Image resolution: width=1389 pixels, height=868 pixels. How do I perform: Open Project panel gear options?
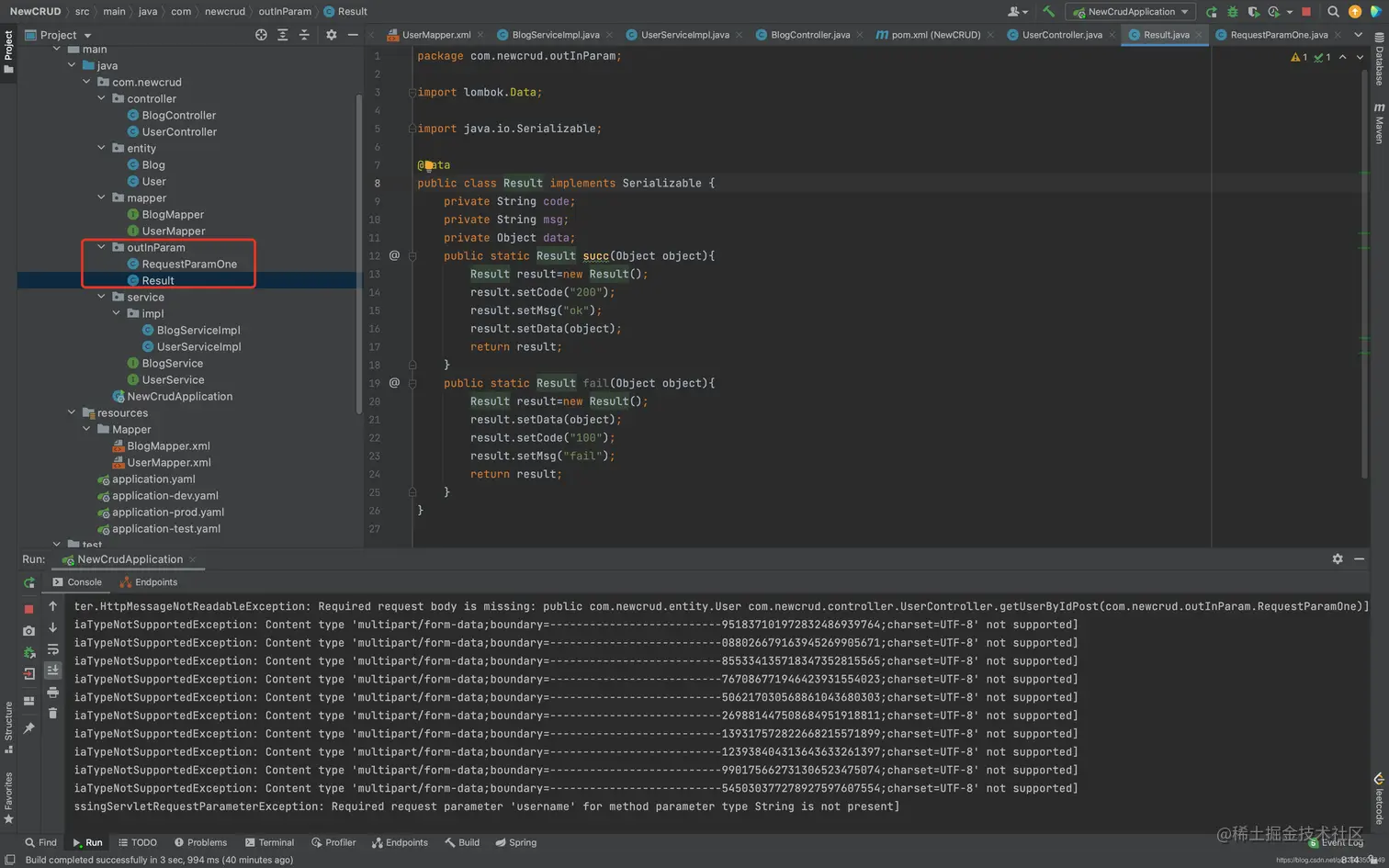coord(332,35)
